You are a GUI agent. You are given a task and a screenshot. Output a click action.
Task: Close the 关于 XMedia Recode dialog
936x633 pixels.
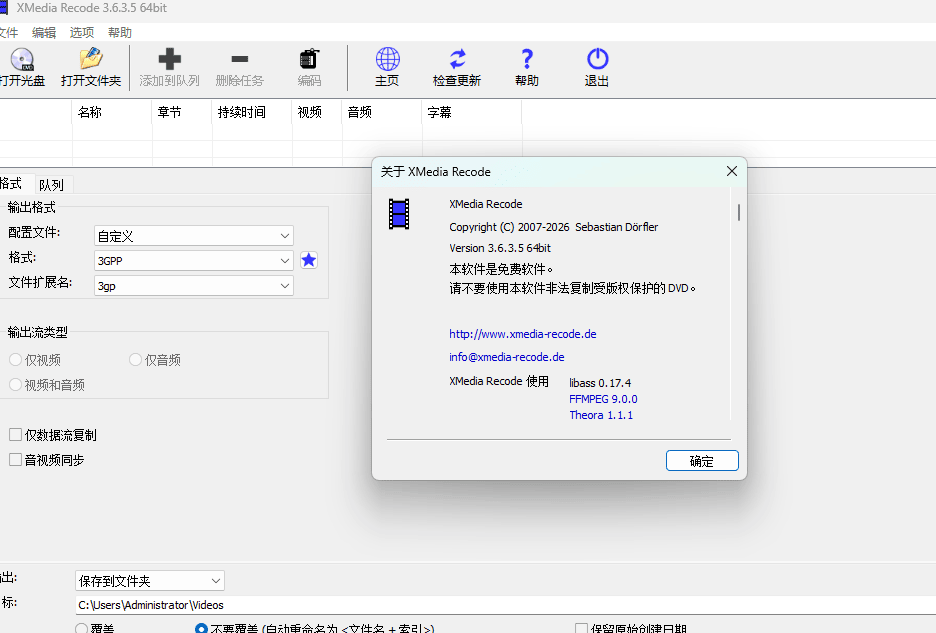[x=731, y=171]
